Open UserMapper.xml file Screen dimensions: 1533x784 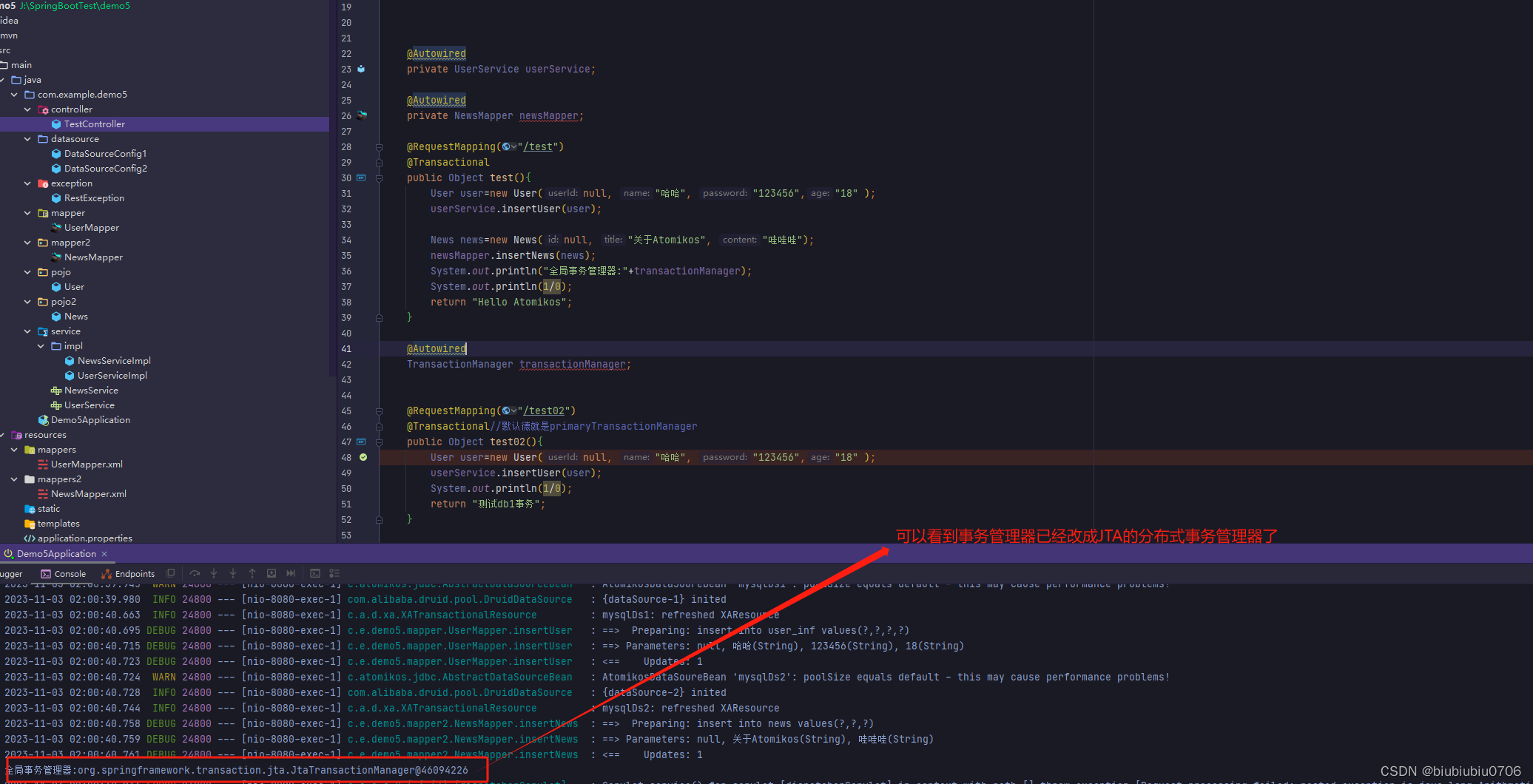coord(87,464)
